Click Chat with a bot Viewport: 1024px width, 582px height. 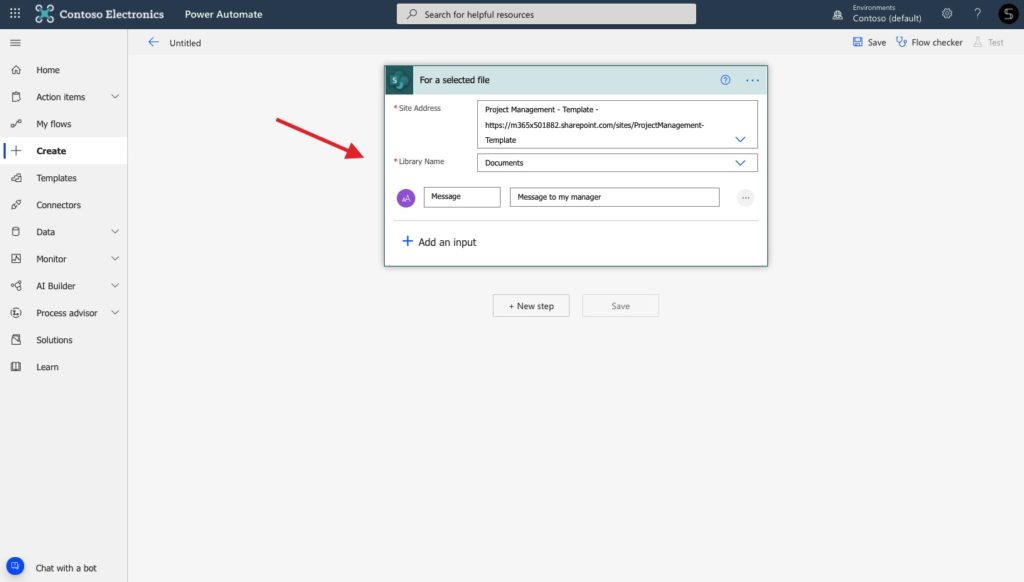click(x=66, y=568)
